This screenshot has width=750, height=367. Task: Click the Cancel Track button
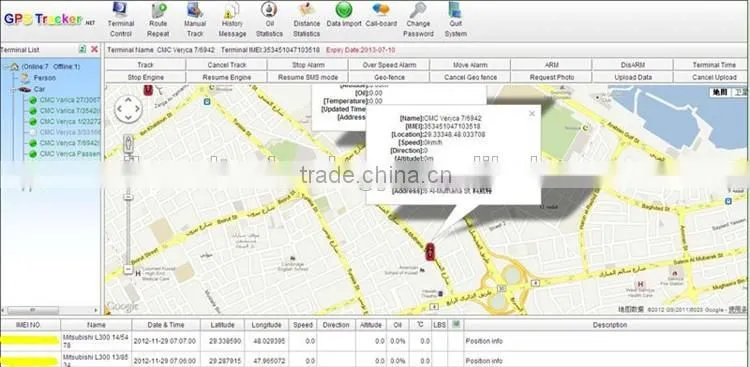[x=227, y=65]
